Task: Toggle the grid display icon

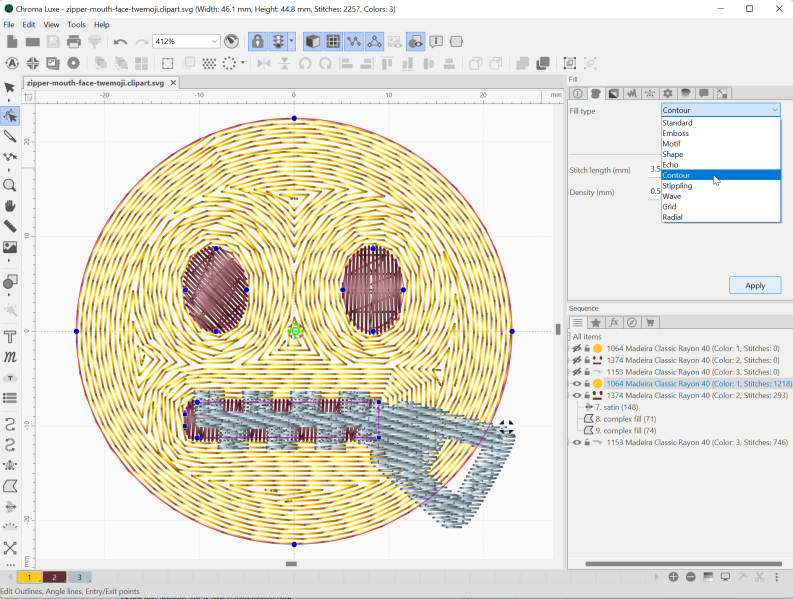Action: (x=333, y=41)
